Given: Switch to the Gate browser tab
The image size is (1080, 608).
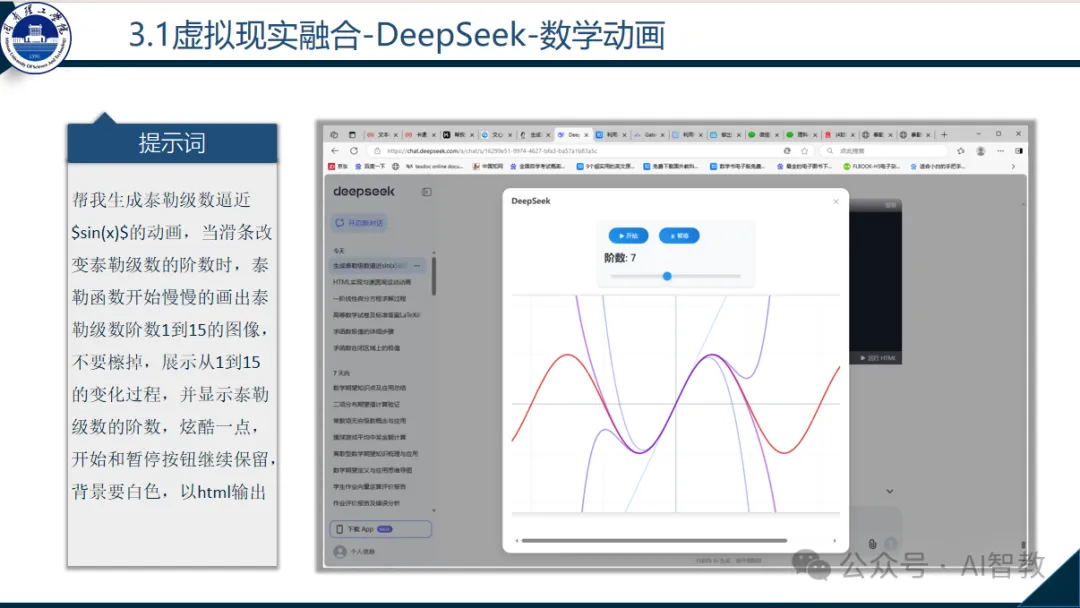Looking at the screenshot, I should [650, 135].
